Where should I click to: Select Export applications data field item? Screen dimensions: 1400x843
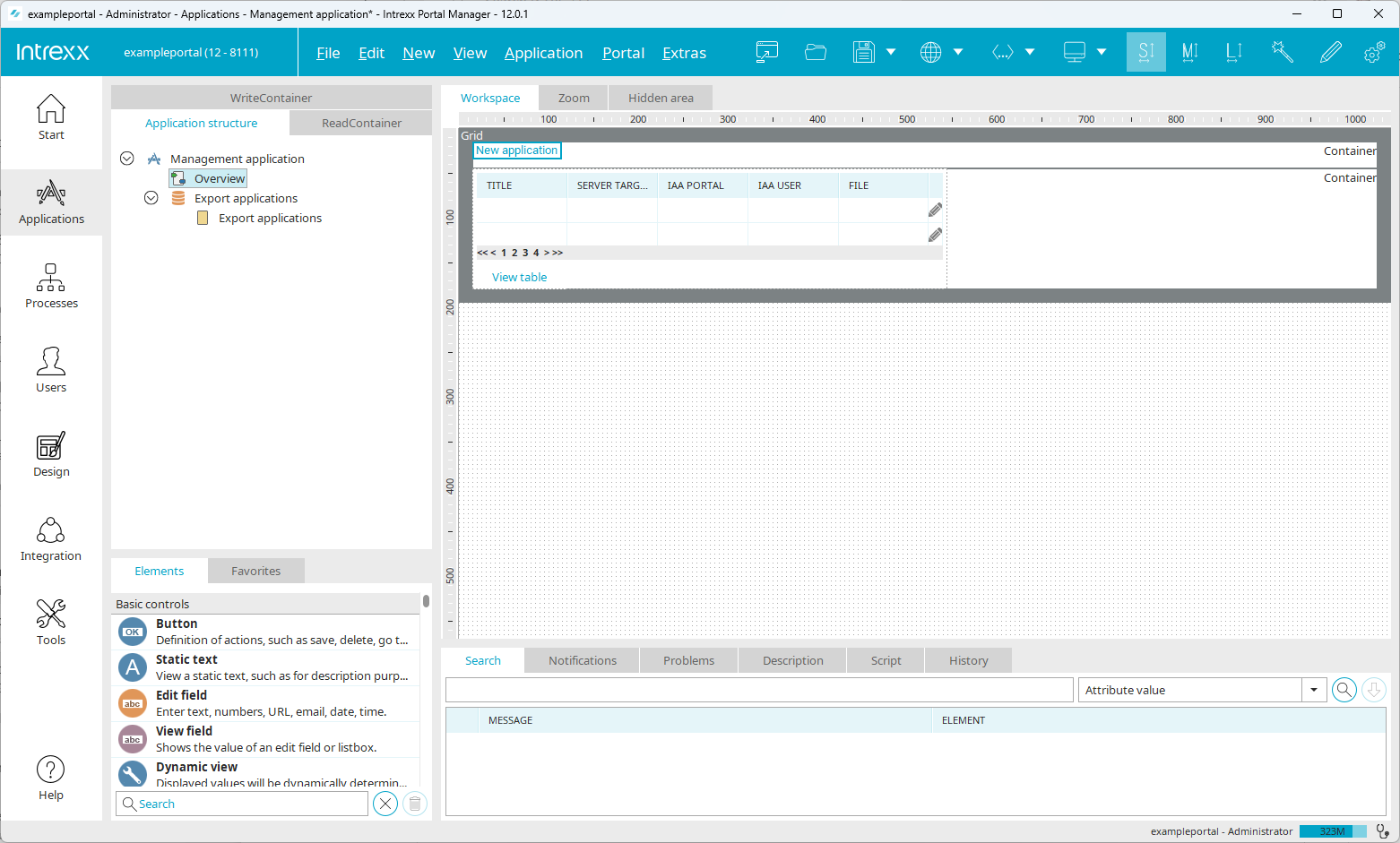click(259, 218)
